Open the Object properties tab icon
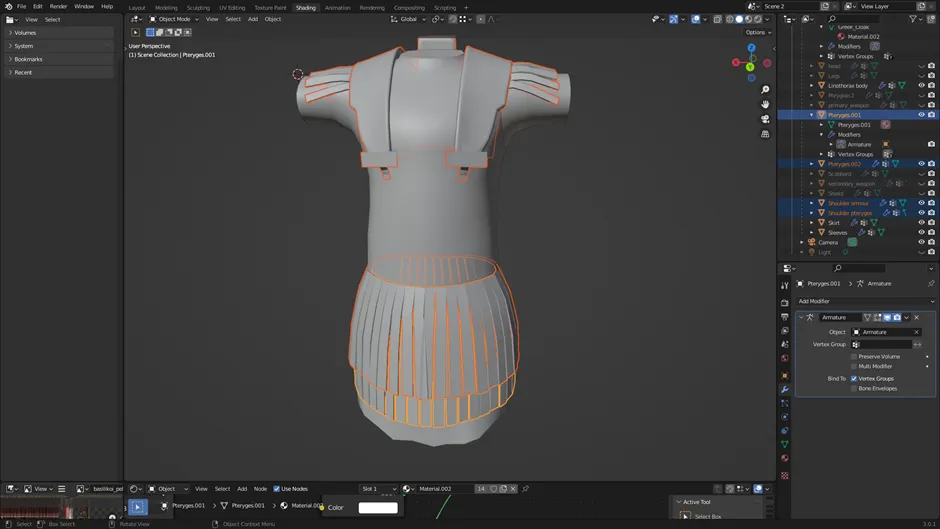The width and height of the screenshot is (940, 529). tap(785, 376)
